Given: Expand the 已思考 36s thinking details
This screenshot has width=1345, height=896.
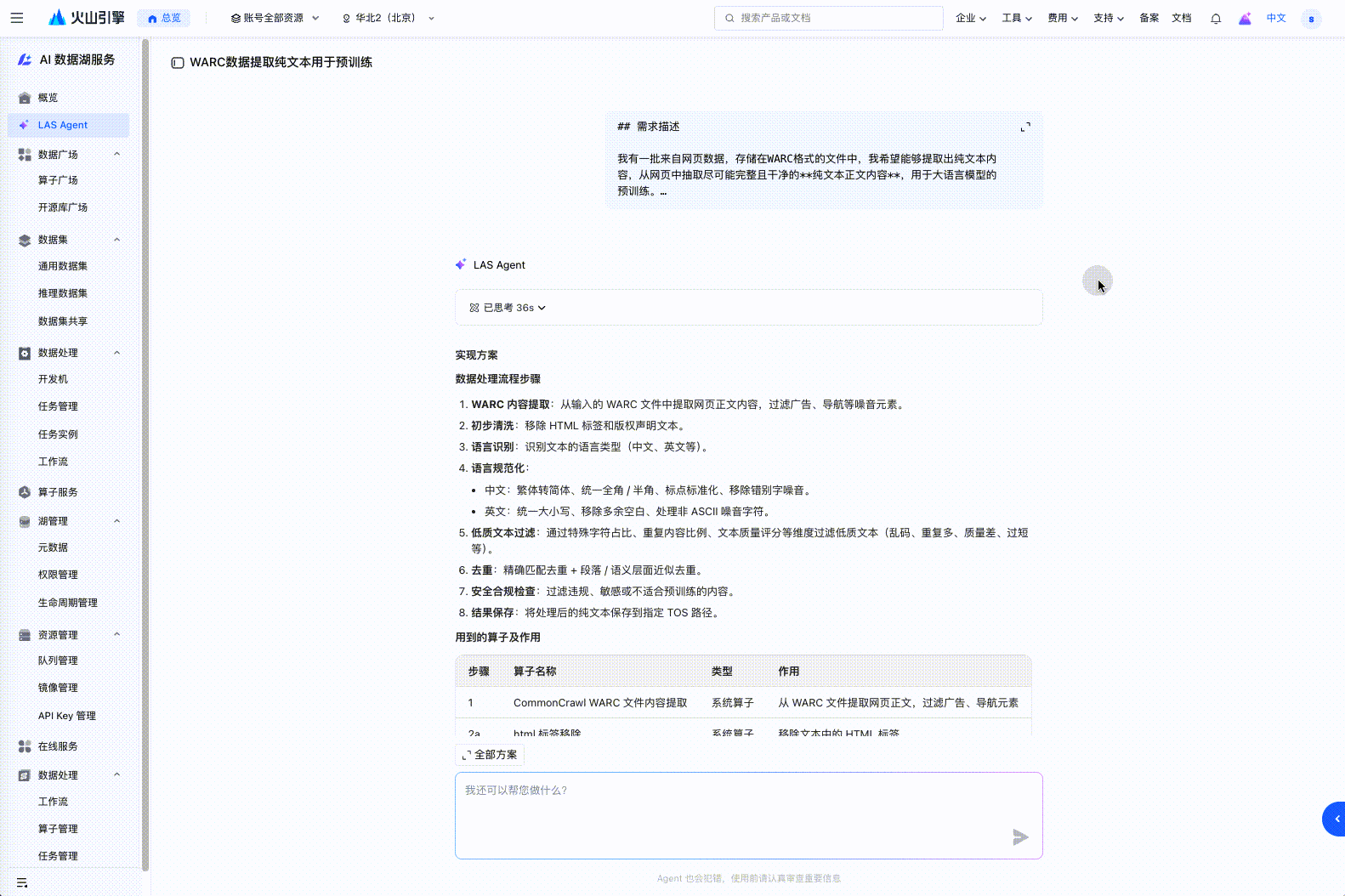Looking at the screenshot, I should coord(508,308).
